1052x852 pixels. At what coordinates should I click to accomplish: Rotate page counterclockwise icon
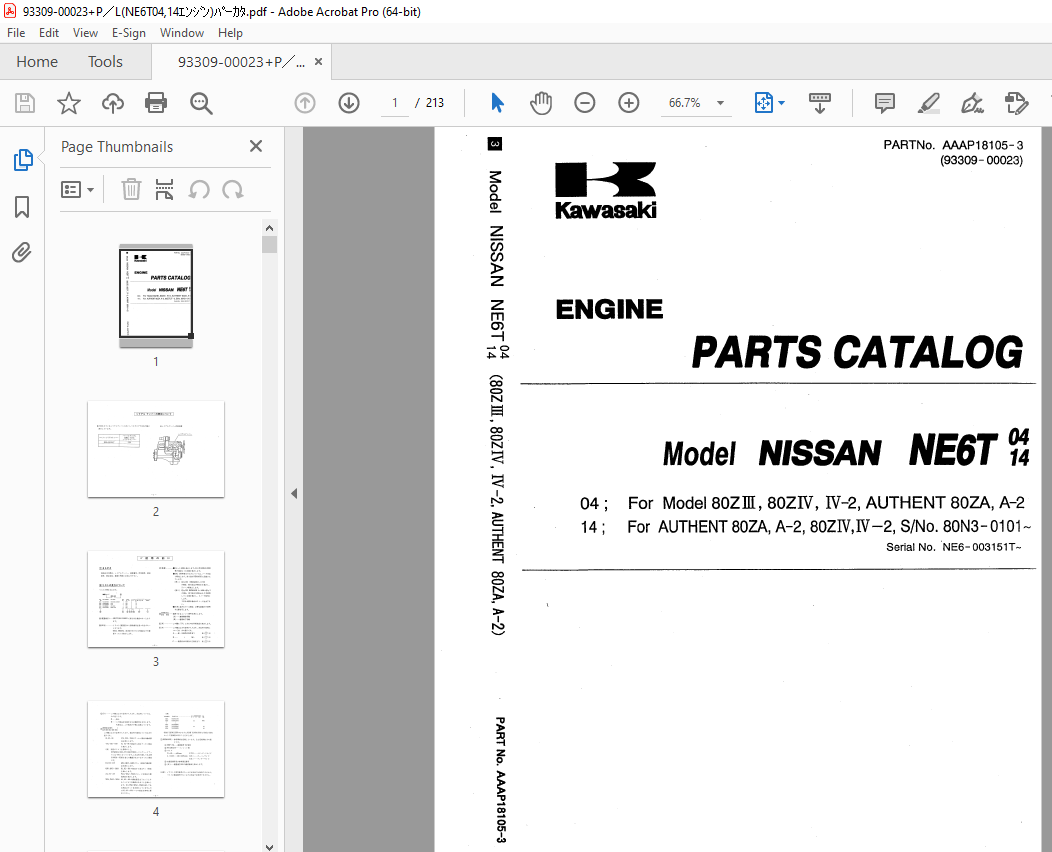199,190
